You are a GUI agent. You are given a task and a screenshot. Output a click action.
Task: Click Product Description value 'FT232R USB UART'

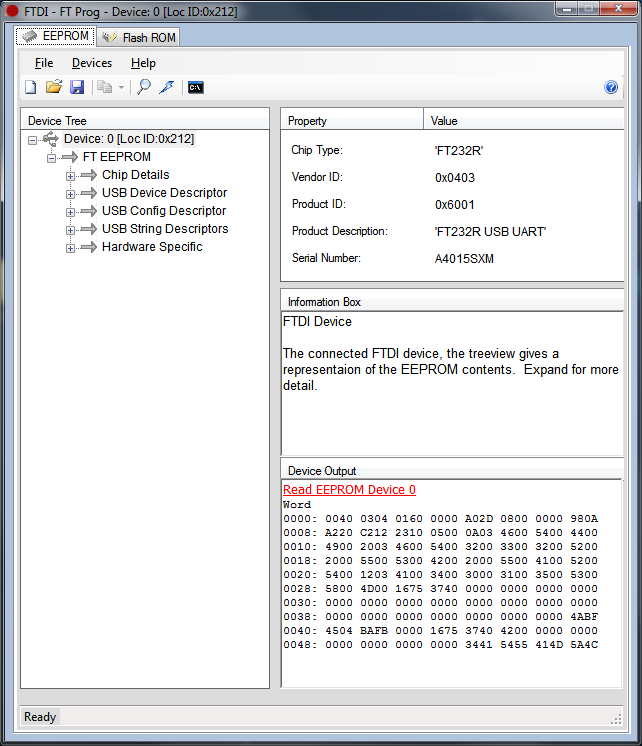490,232
